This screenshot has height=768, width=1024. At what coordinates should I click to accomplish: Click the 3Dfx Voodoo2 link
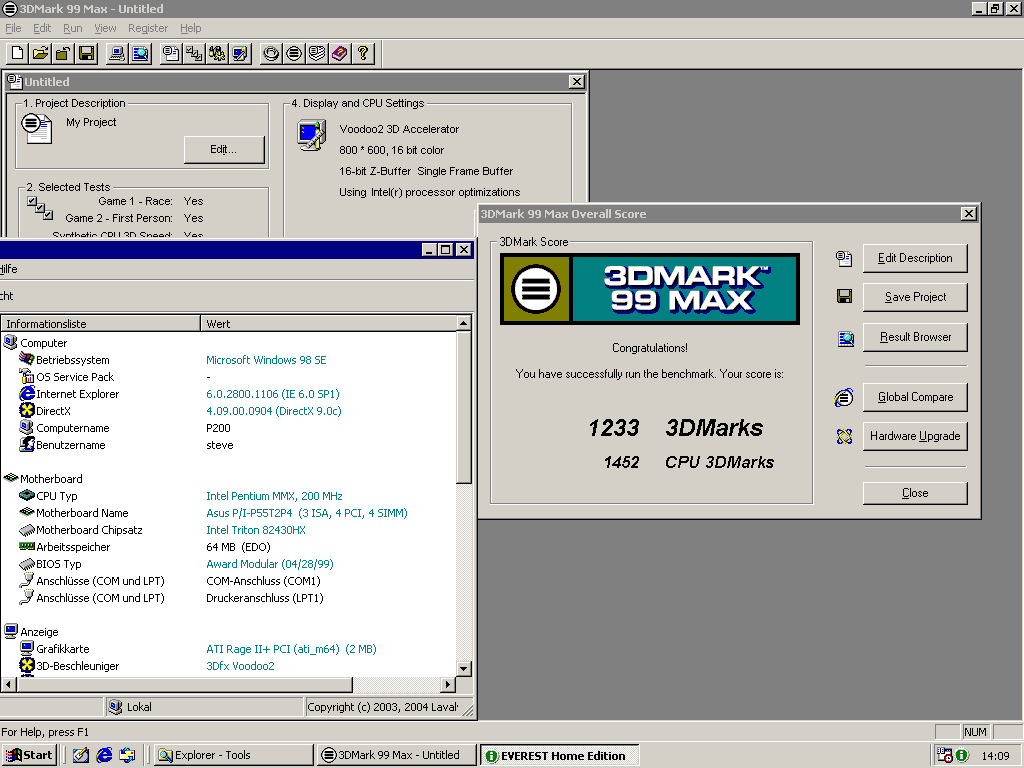tap(240, 665)
